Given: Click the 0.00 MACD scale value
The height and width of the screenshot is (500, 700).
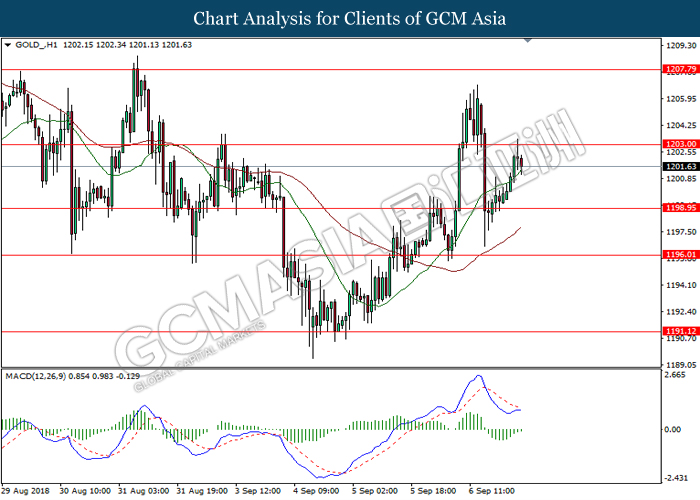Looking at the screenshot, I should [673, 429].
